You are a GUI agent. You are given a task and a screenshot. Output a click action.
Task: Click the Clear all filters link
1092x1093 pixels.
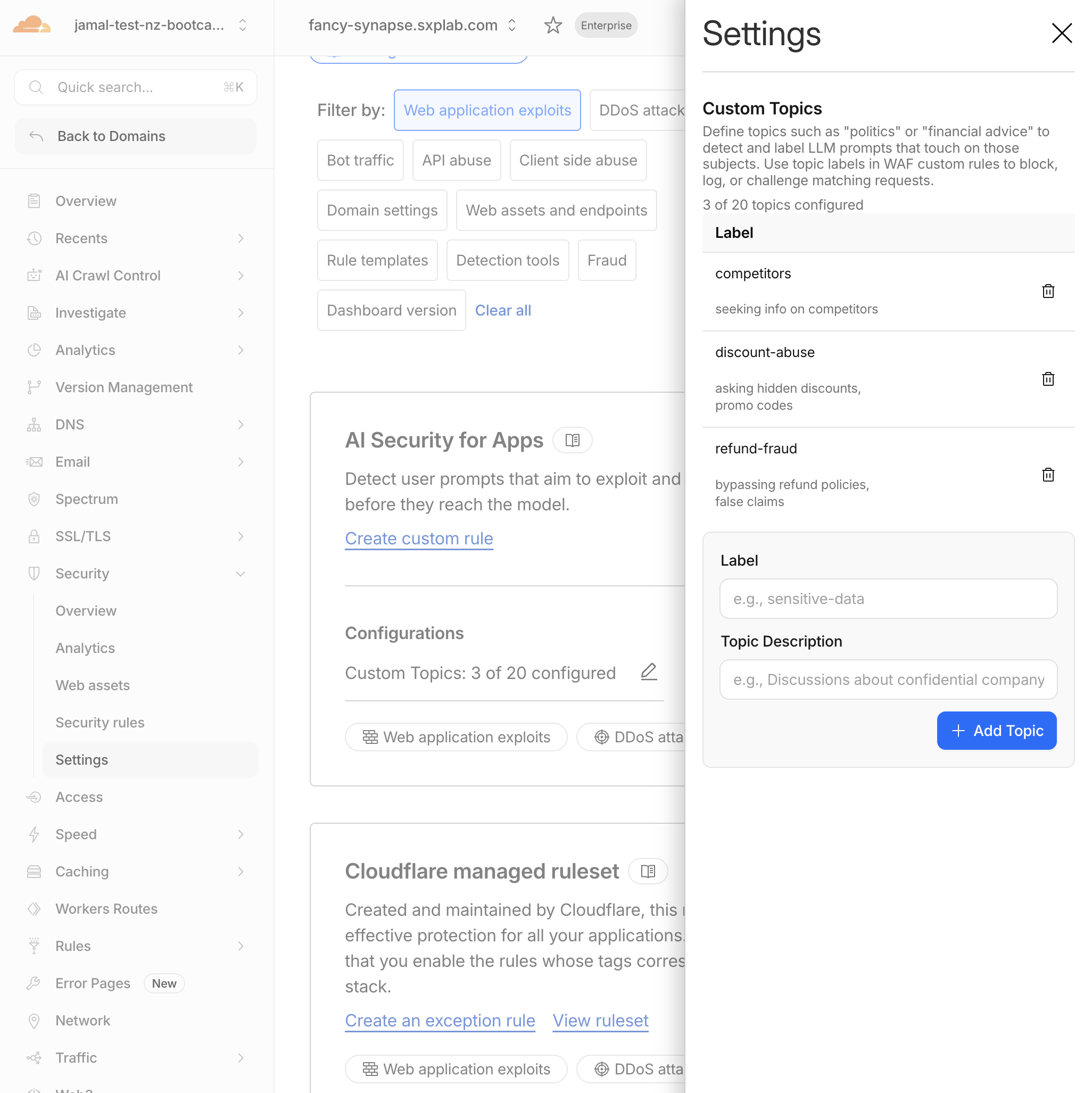pyautogui.click(x=502, y=310)
